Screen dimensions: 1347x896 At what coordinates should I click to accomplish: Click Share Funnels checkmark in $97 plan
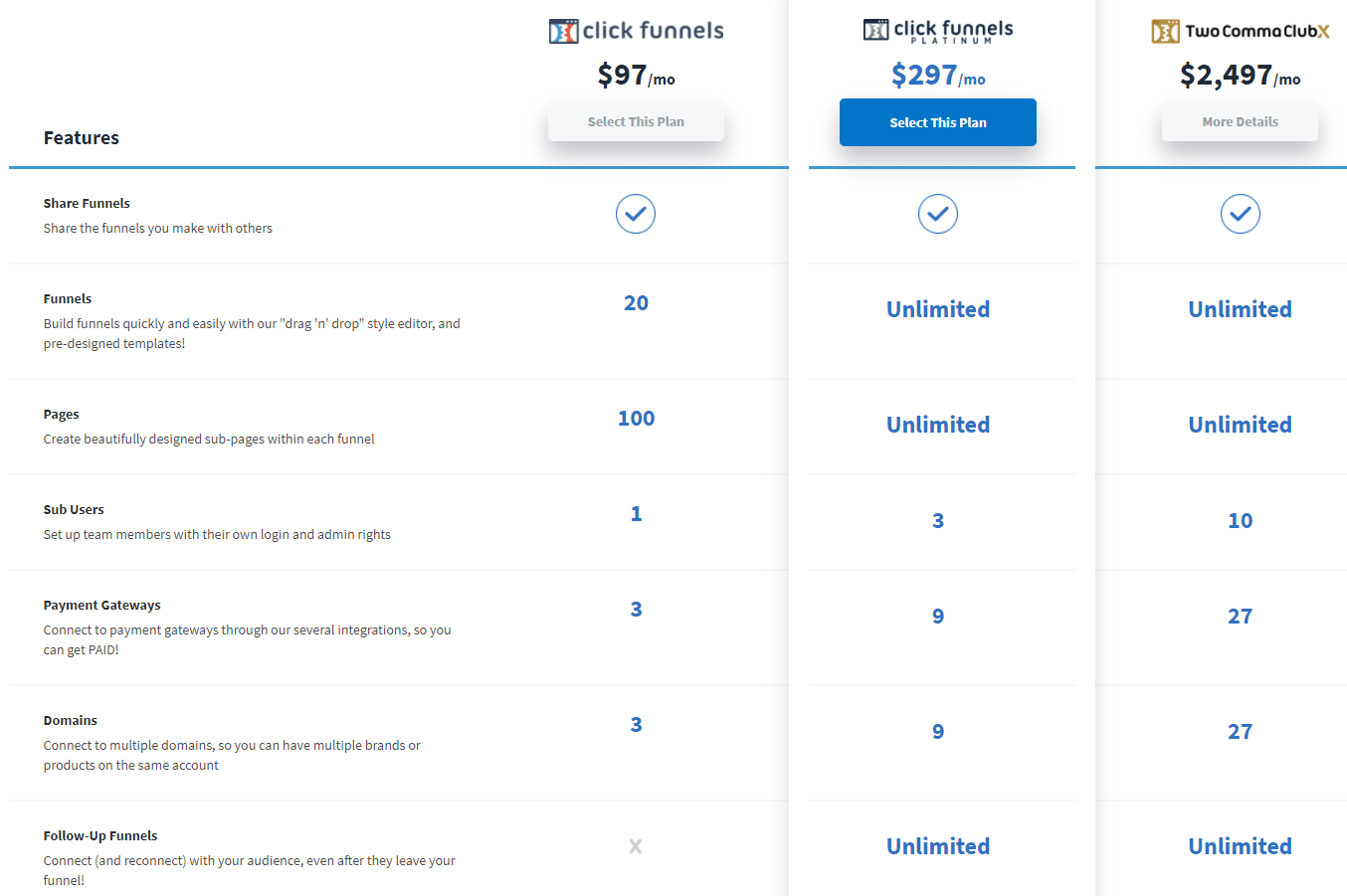pyautogui.click(x=636, y=214)
